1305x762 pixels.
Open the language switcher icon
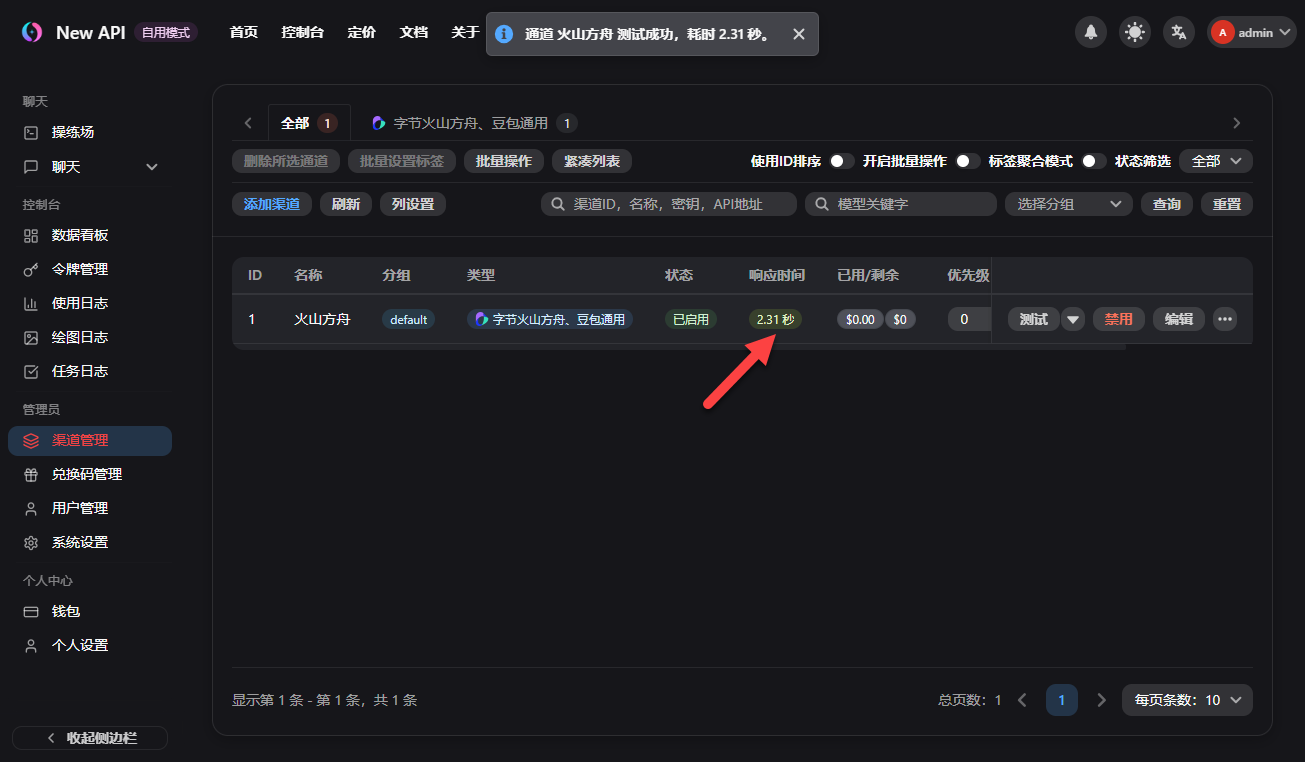1178,31
